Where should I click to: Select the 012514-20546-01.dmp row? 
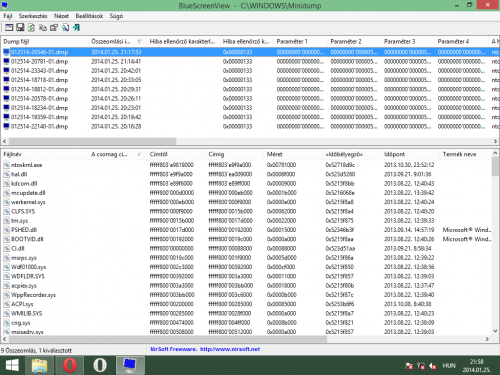[250, 52]
